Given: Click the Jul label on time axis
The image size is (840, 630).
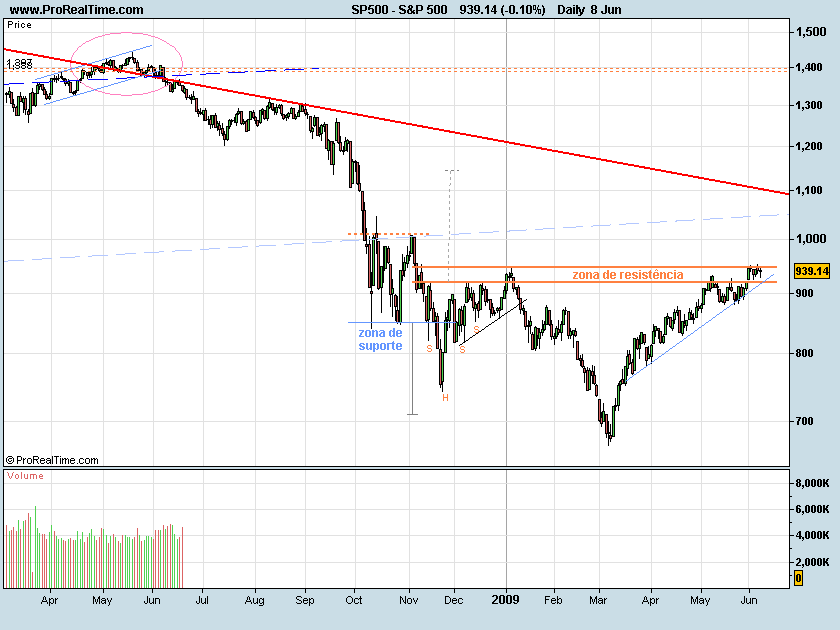Looking at the screenshot, I should click(x=202, y=600).
